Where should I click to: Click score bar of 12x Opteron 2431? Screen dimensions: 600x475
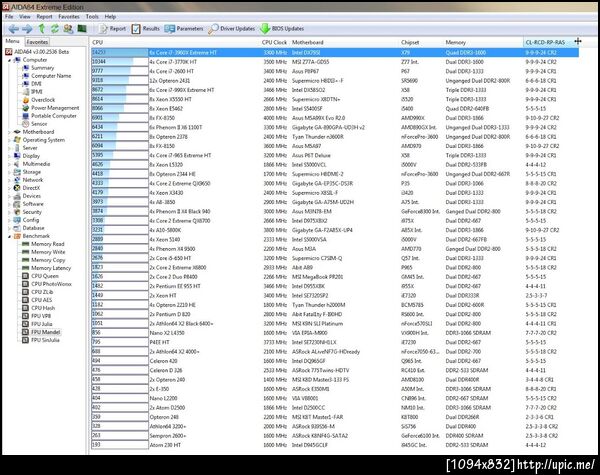click(x=120, y=80)
